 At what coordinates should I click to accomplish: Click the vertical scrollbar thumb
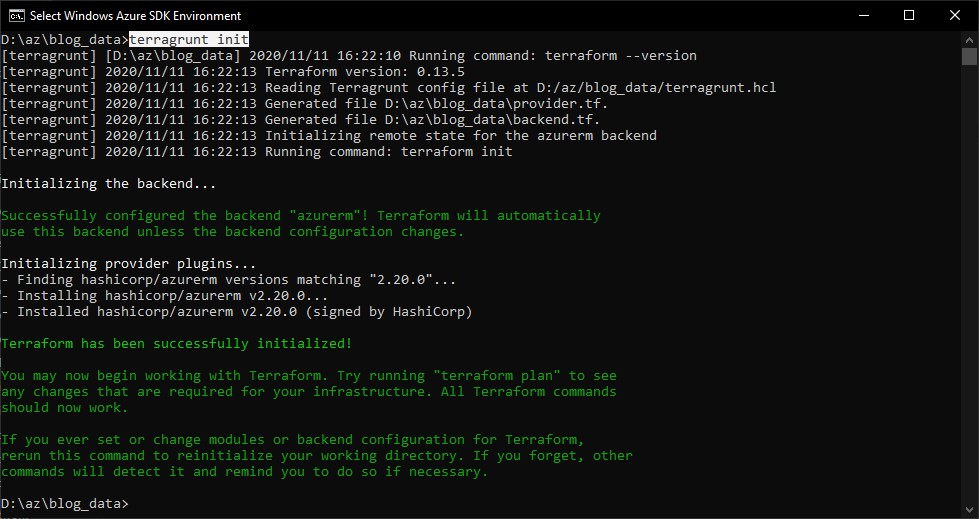[x=969, y=56]
